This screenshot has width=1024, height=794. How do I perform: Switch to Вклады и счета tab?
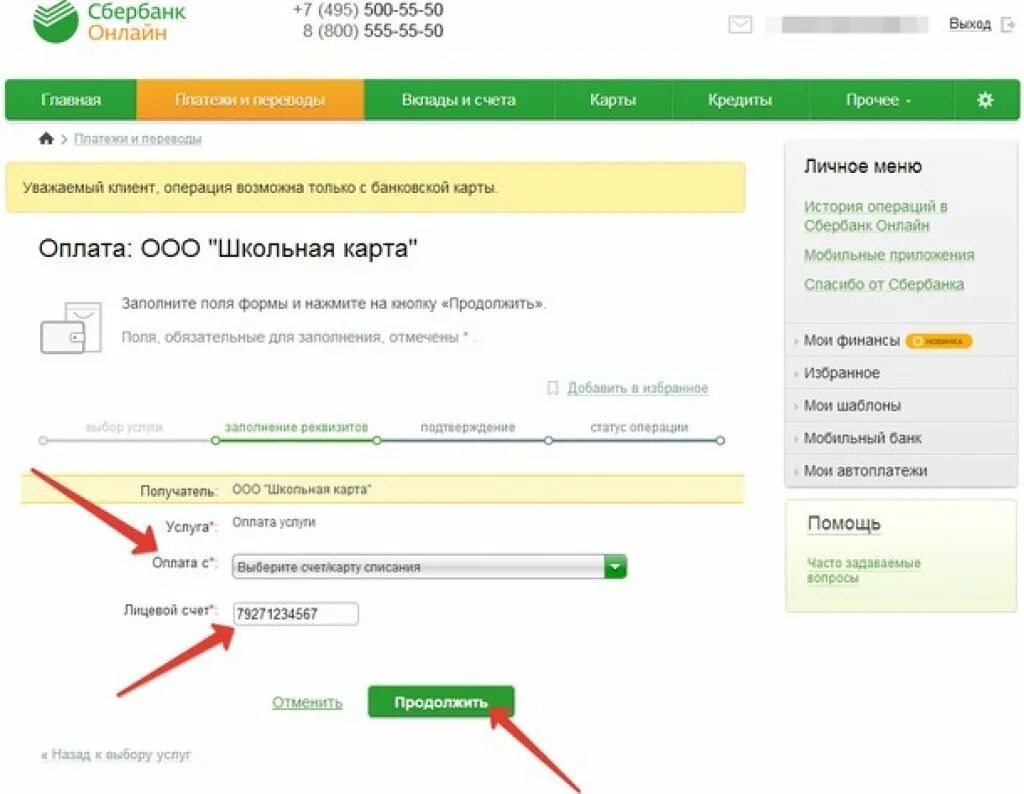point(458,100)
